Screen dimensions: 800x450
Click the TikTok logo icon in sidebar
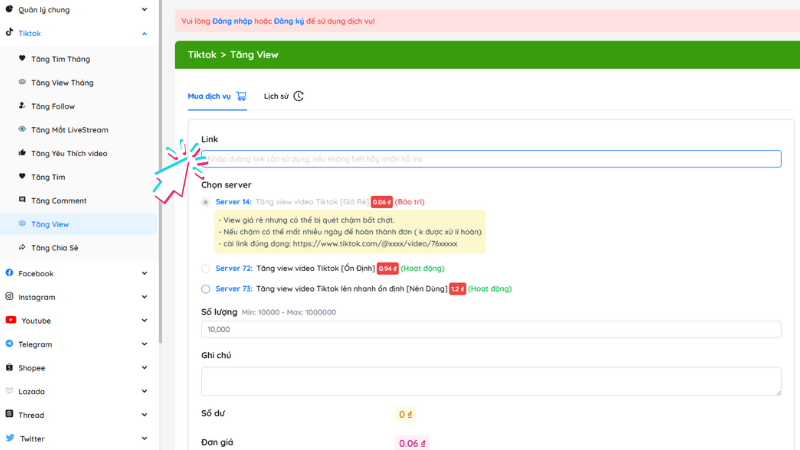9,33
